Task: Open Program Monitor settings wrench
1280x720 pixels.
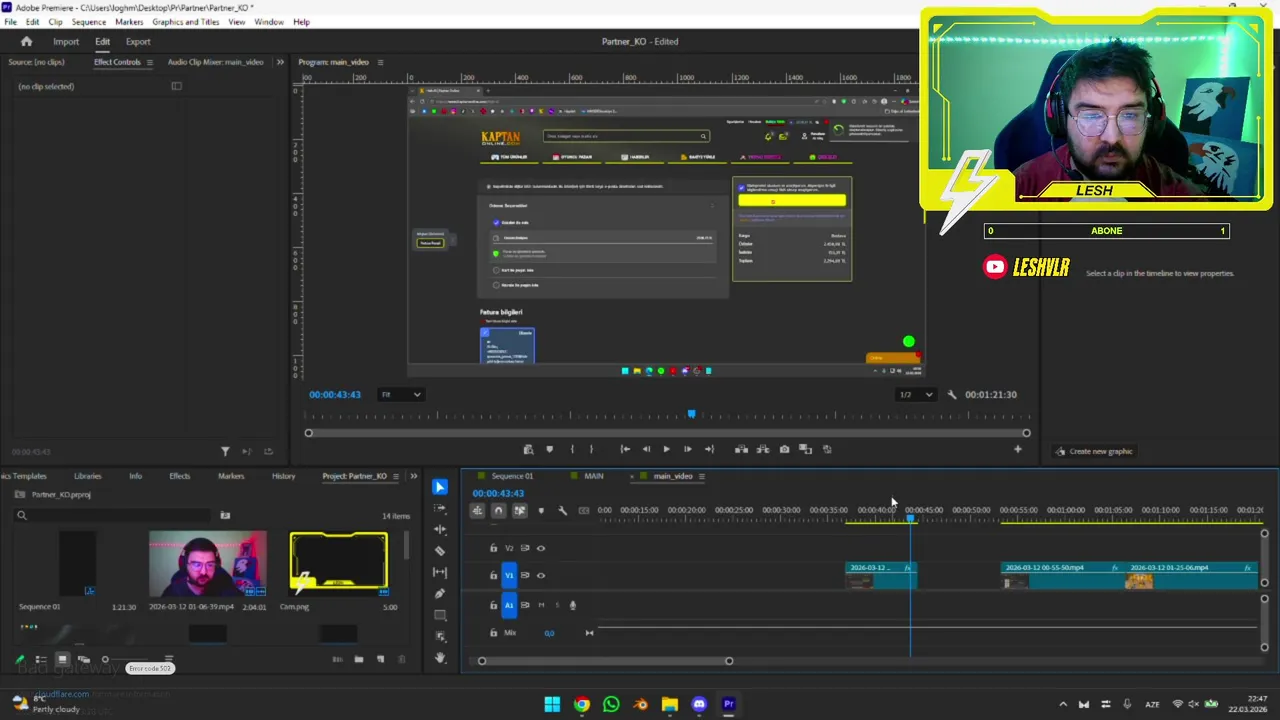Action: click(952, 395)
